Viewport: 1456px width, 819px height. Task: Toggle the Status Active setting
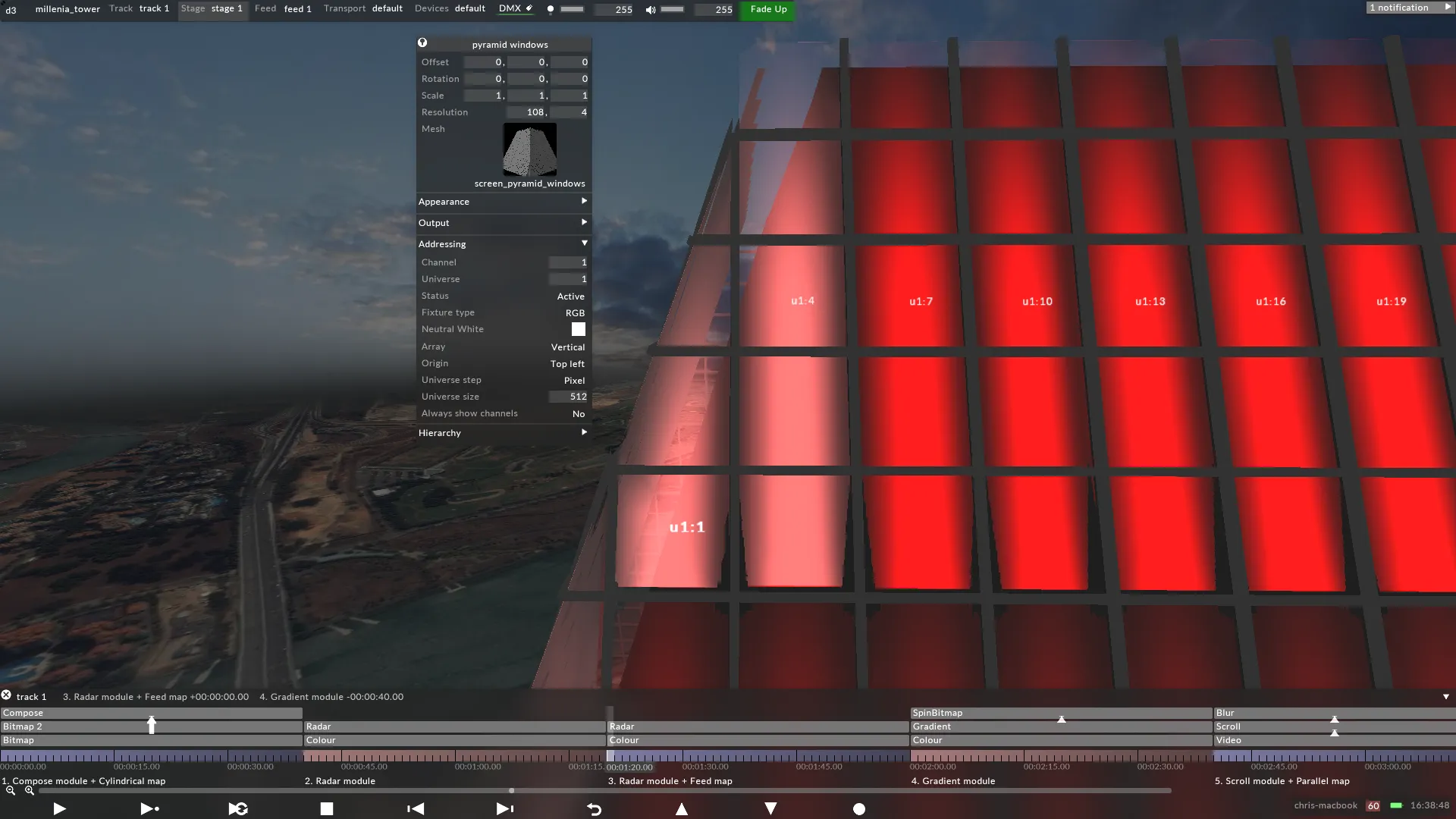click(570, 297)
